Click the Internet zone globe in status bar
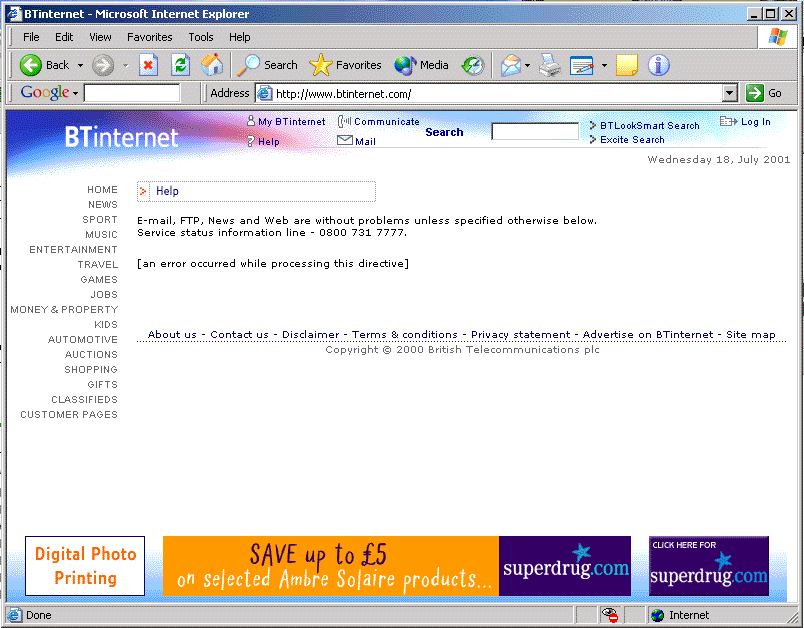This screenshot has height=628, width=804. [657, 615]
